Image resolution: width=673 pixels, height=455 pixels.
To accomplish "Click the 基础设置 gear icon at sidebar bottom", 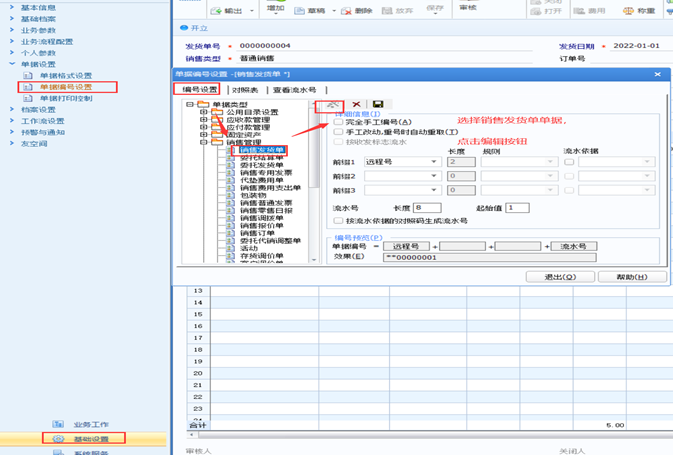I will click(x=58, y=439).
